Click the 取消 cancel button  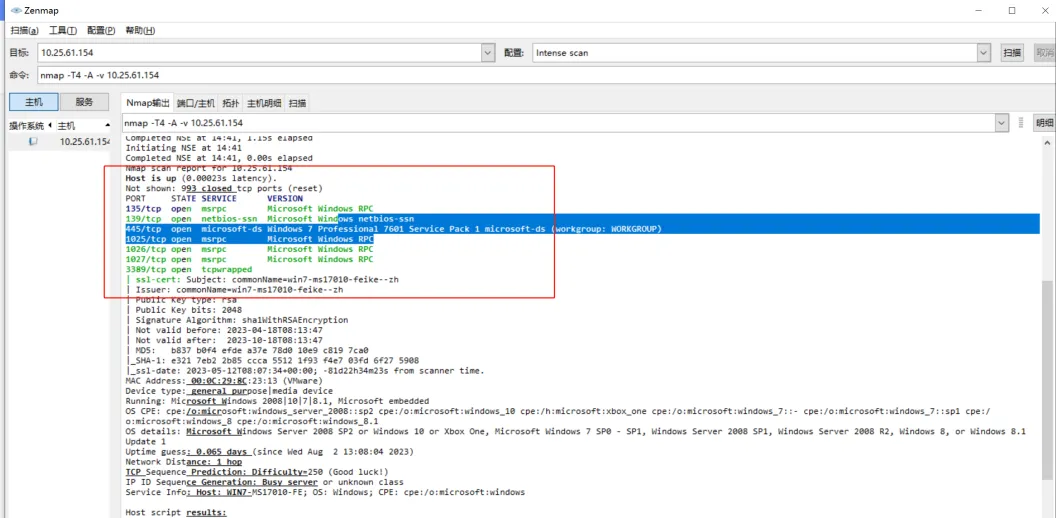click(1045, 53)
